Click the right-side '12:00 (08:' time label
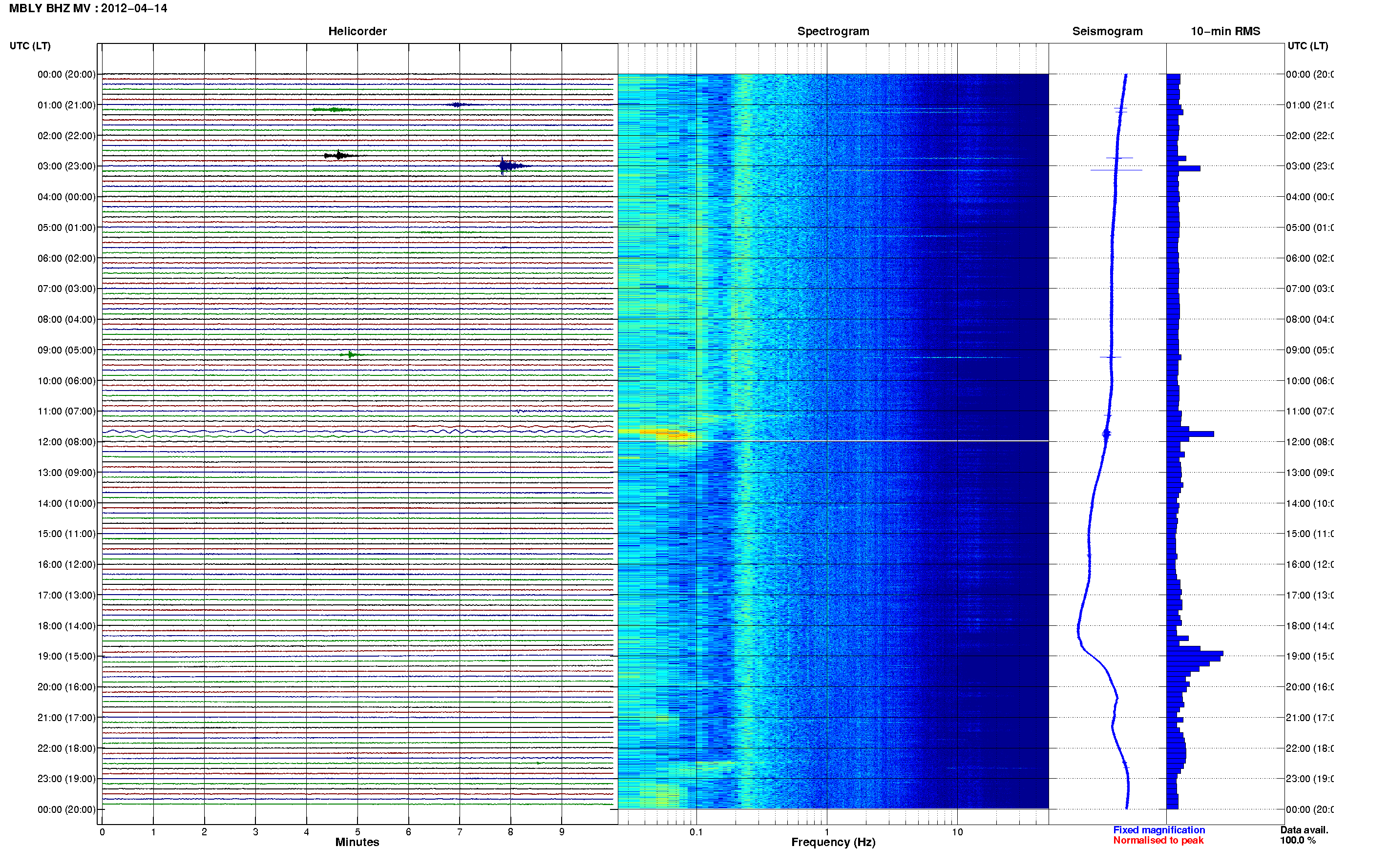The height and width of the screenshot is (868, 1389). 1310,442
